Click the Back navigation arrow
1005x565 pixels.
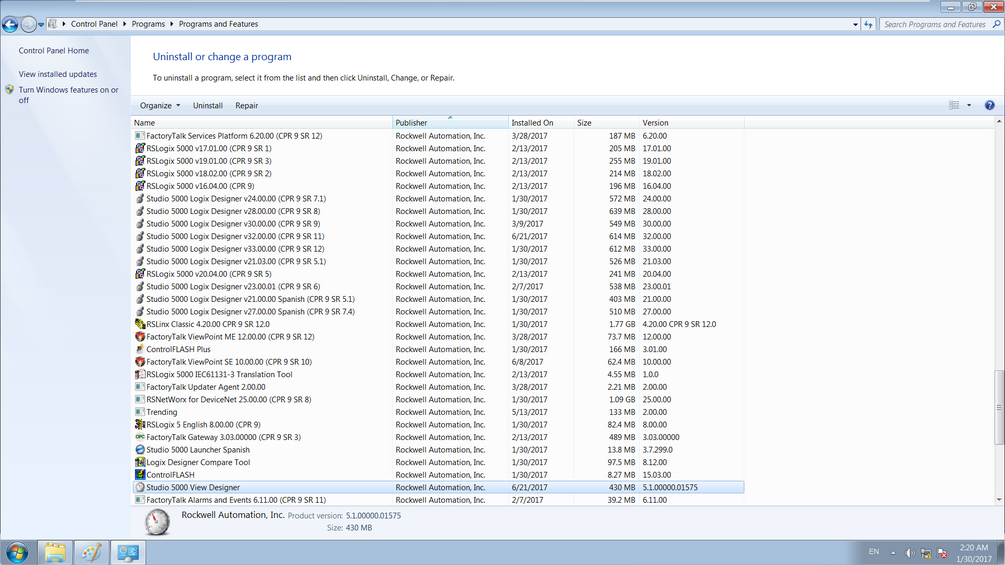point(10,24)
